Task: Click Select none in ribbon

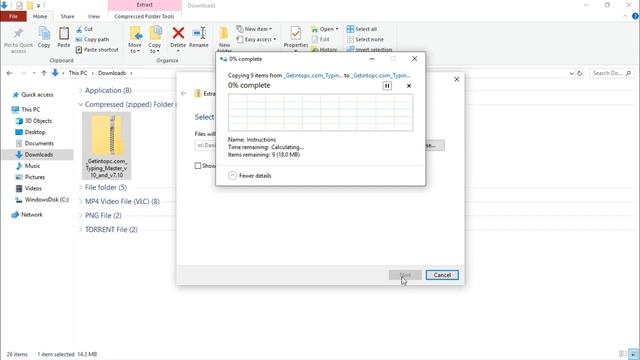Action: click(x=365, y=39)
